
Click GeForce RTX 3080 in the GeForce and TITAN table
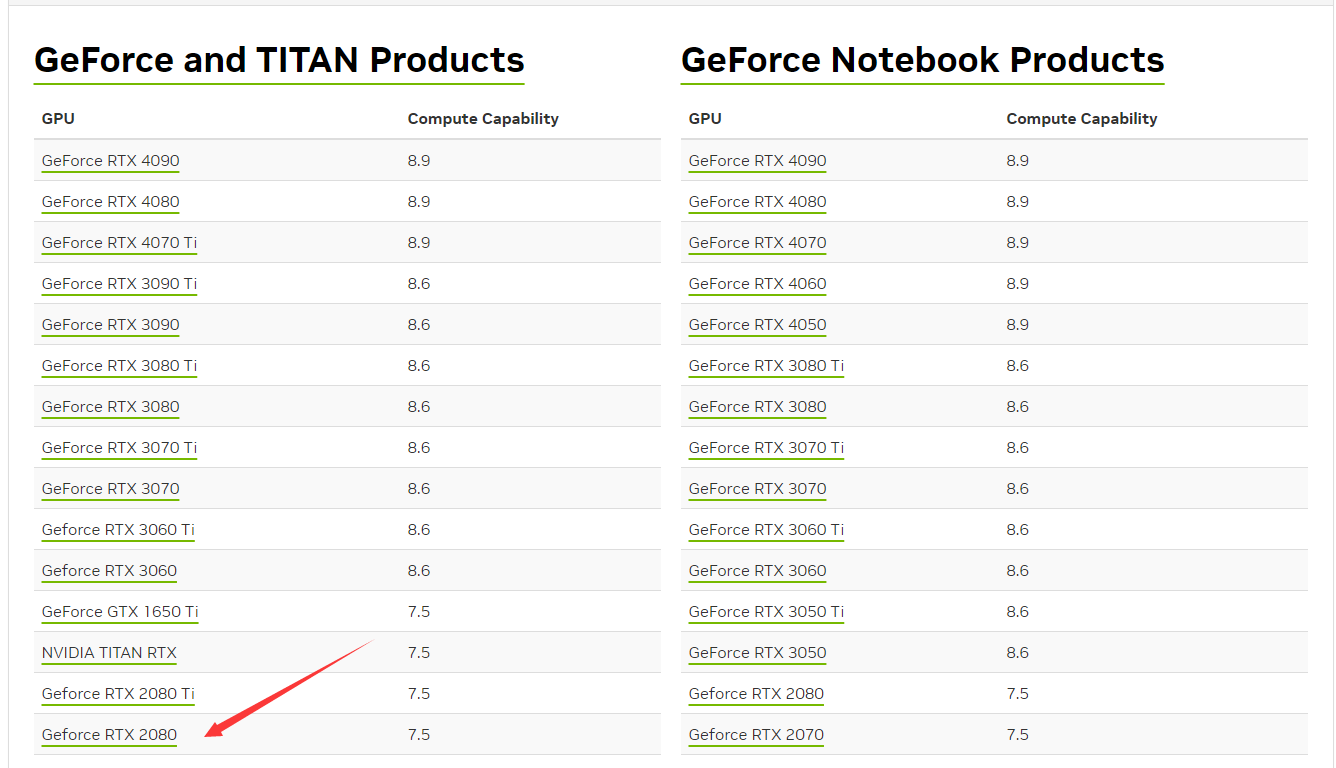click(111, 407)
